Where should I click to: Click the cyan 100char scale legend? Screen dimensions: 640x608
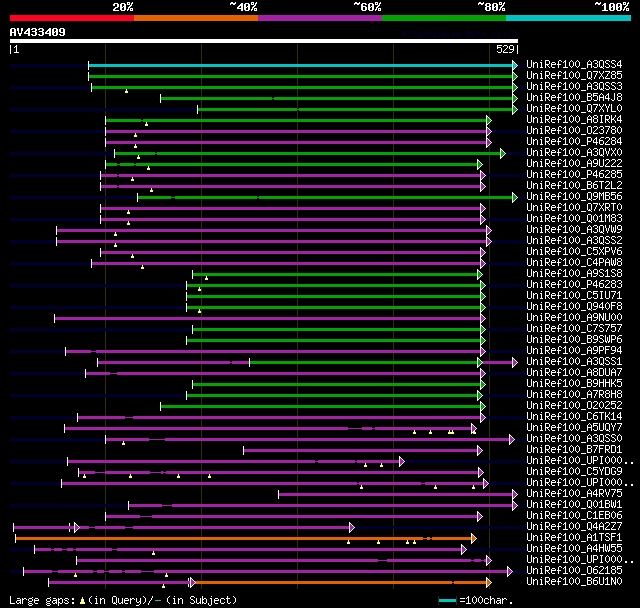(x=447, y=601)
